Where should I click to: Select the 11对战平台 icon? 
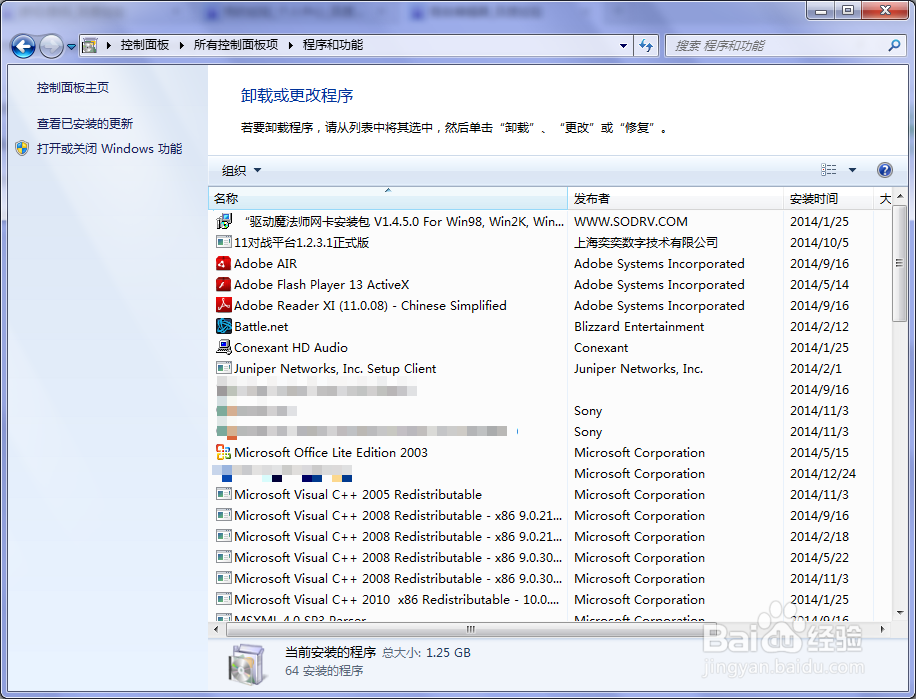pos(224,242)
